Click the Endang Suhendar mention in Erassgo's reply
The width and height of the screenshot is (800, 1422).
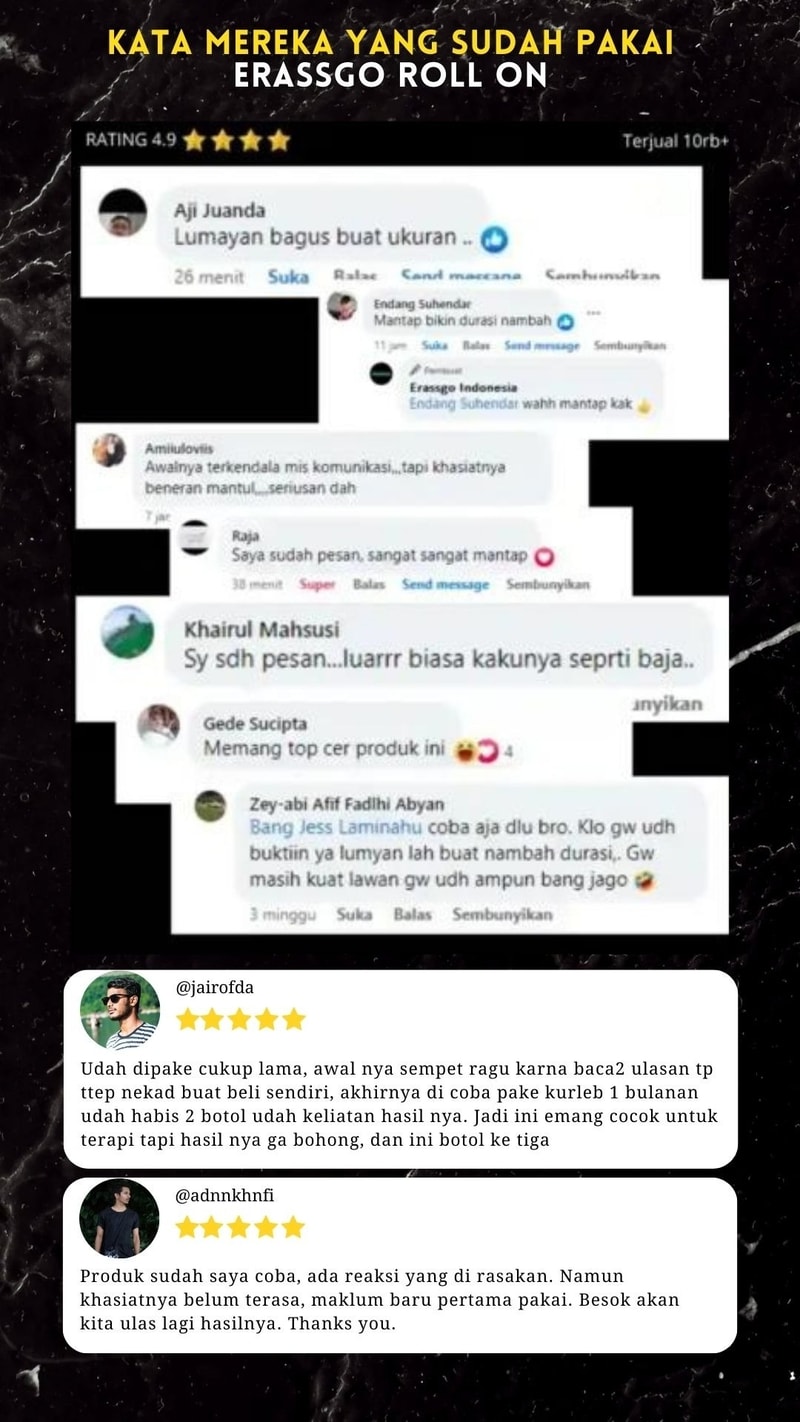pos(463,404)
